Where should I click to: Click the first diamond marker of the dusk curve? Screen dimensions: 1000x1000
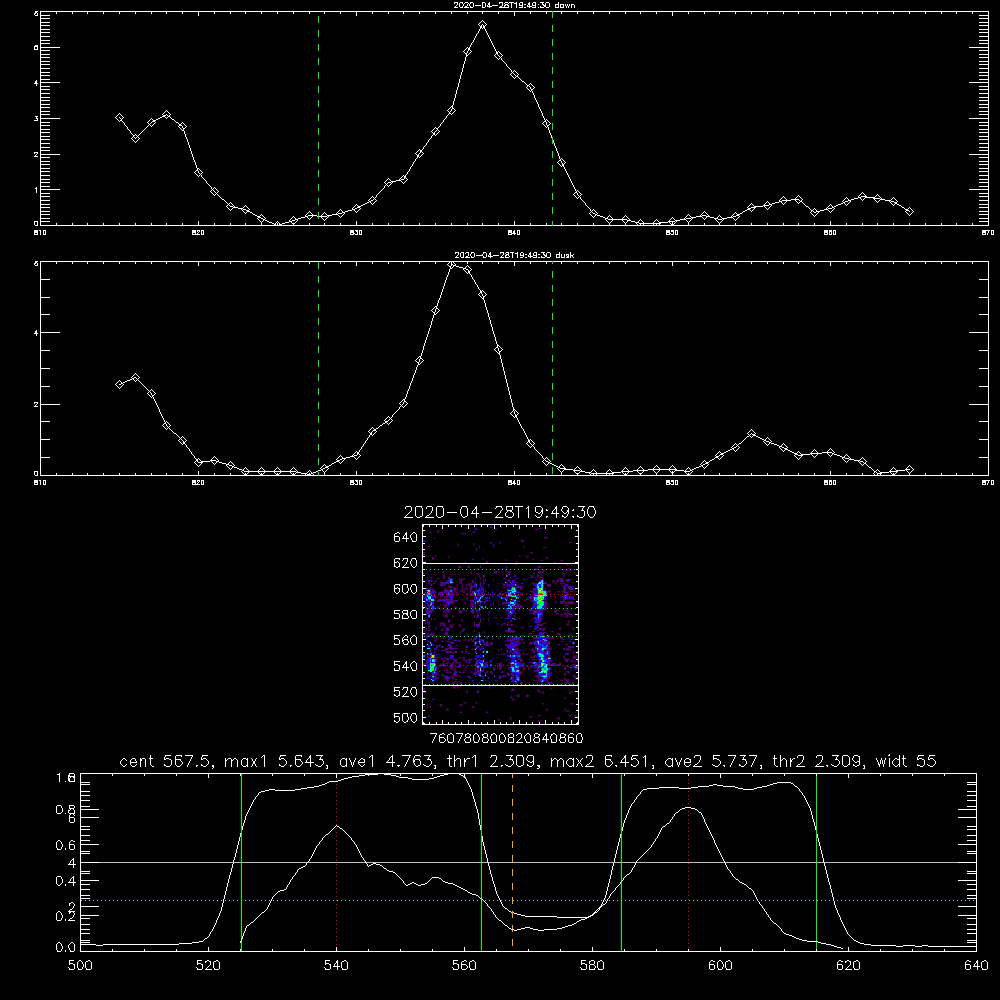coord(120,384)
